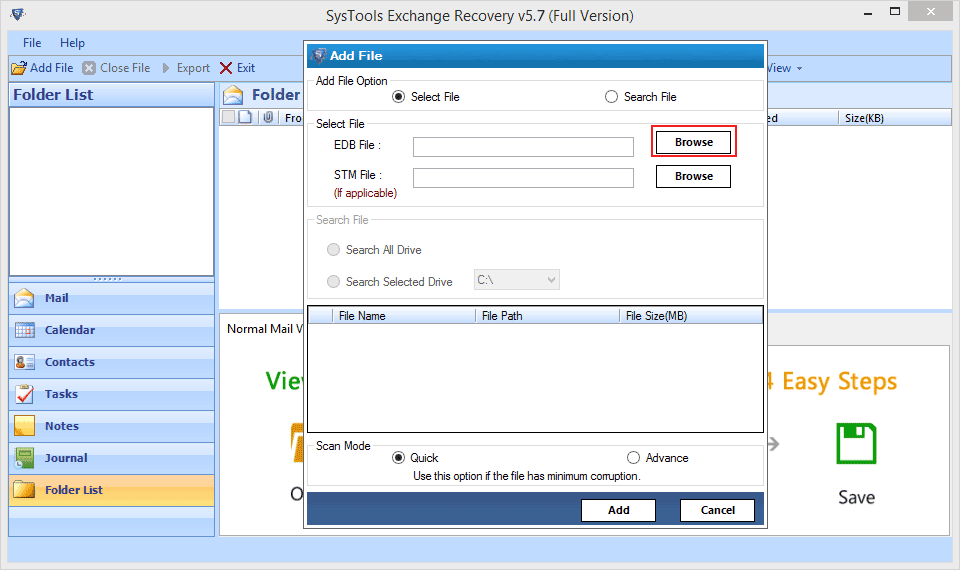Click the Close File toolbar icon
The image size is (960, 570).
coord(89,68)
